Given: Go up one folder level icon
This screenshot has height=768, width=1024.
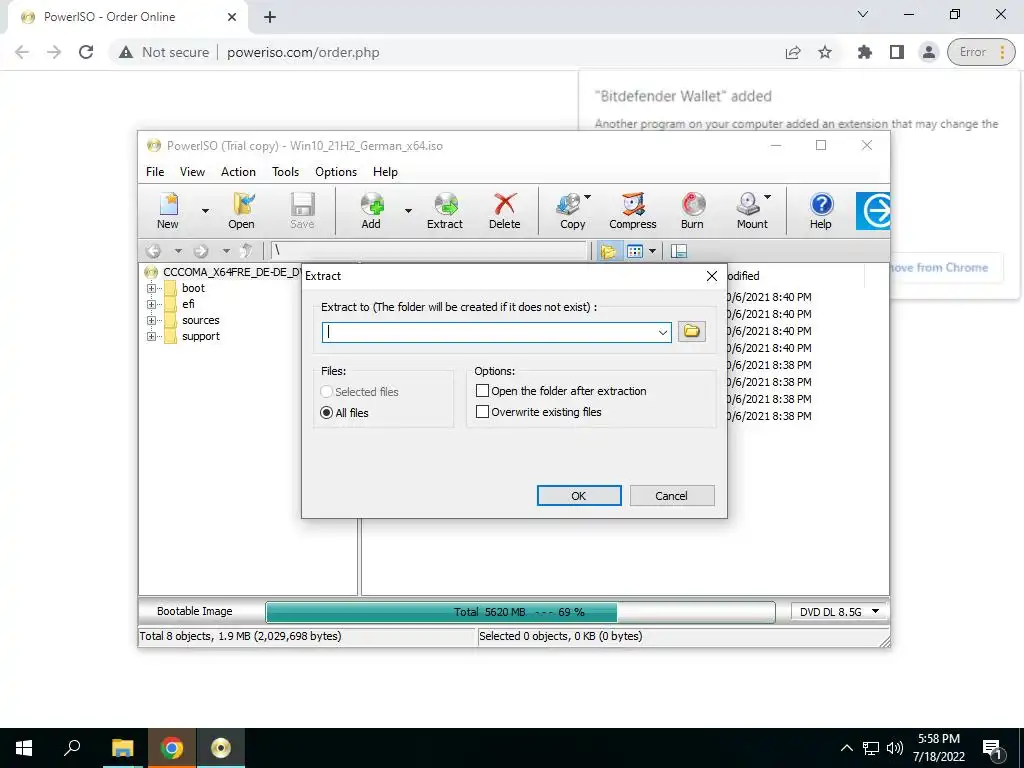Looking at the screenshot, I should click(x=246, y=251).
